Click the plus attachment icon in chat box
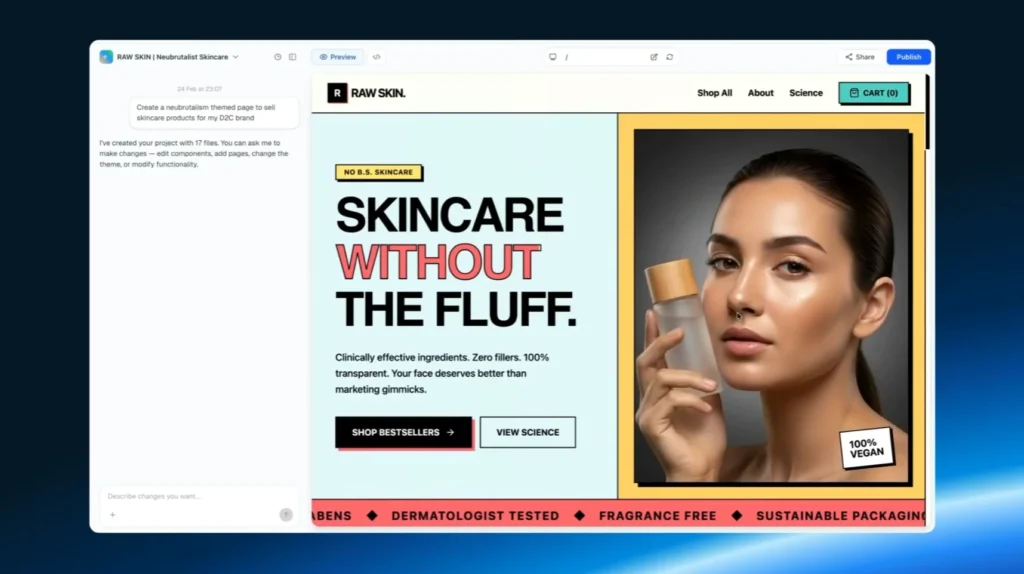 tap(112, 515)
